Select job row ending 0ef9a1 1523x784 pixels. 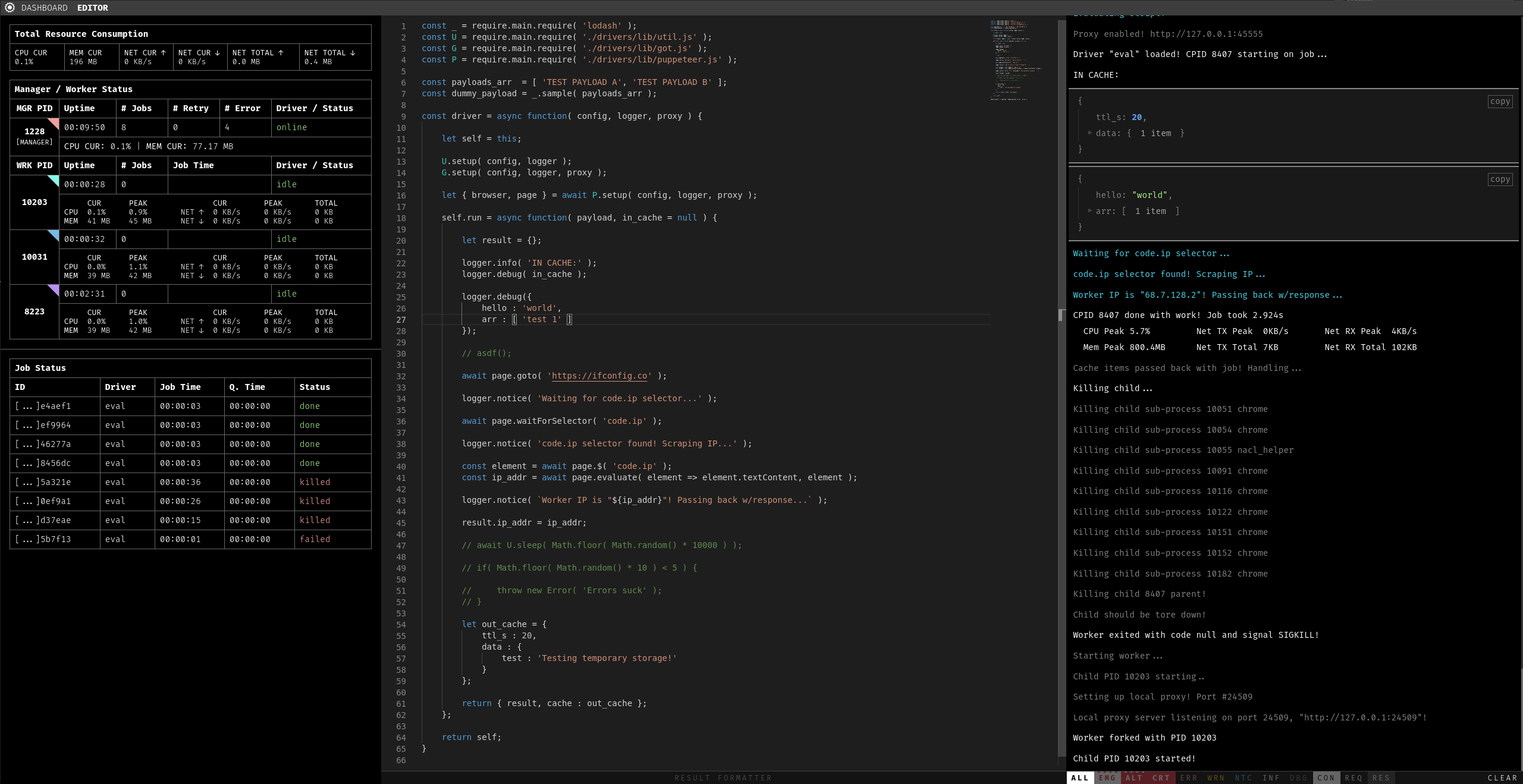190,501
